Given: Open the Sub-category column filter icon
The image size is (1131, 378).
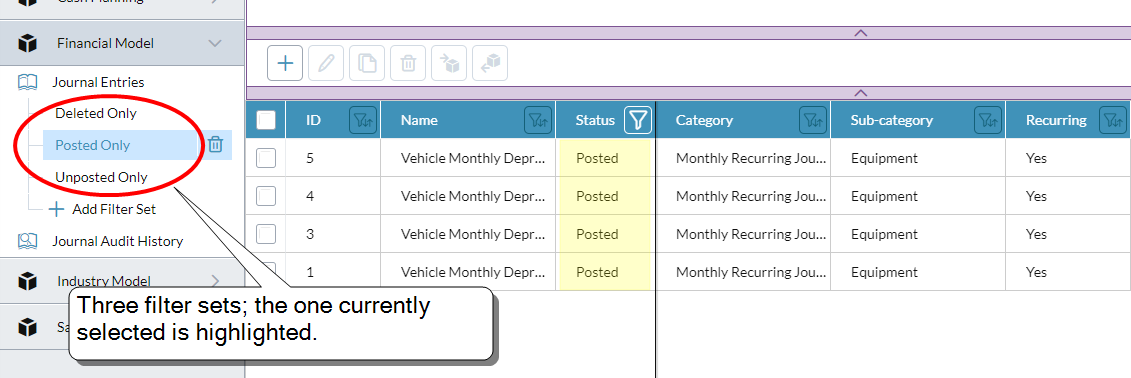Looking at the screenshot, I should 988,120.
